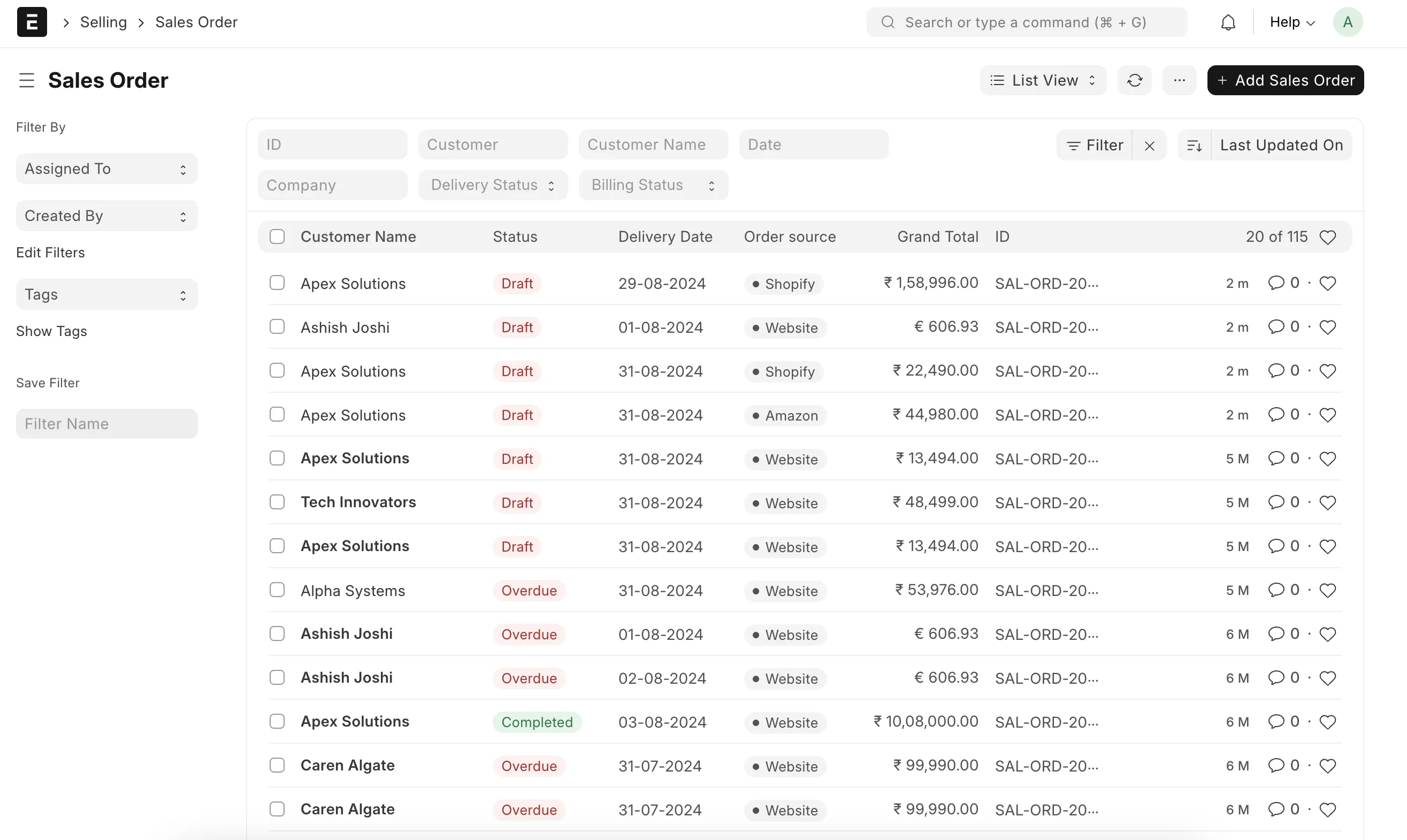This screenshot has height=840, width=1407.
Task: Like the Apex Solutions order via heart icon
Action: [1328, 283]
